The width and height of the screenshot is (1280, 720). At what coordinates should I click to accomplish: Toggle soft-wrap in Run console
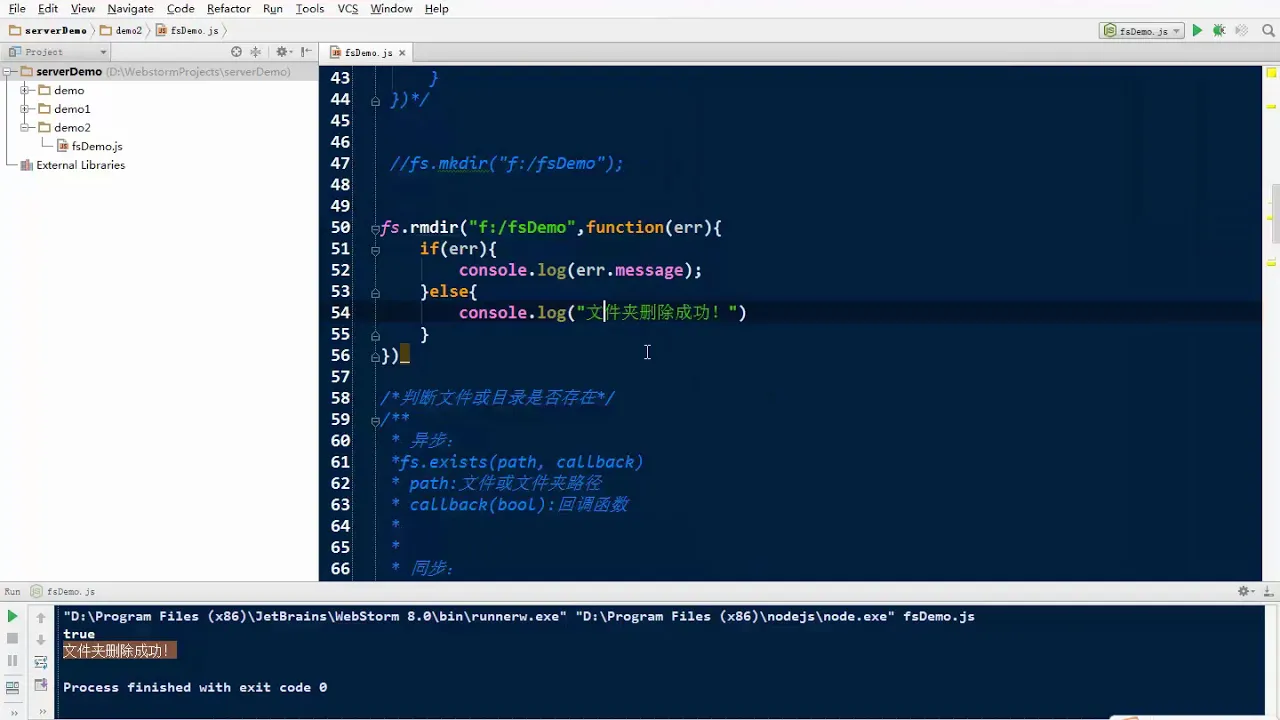pos(41,661)
